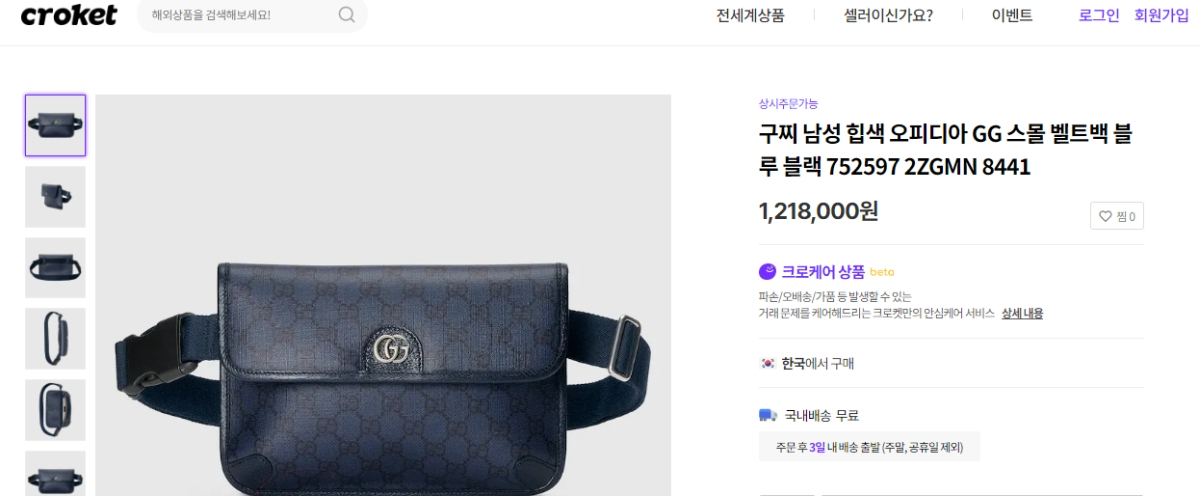Click the croket logo
Image resolution: width=1200 pixels, height=496 pixels.
68,15
